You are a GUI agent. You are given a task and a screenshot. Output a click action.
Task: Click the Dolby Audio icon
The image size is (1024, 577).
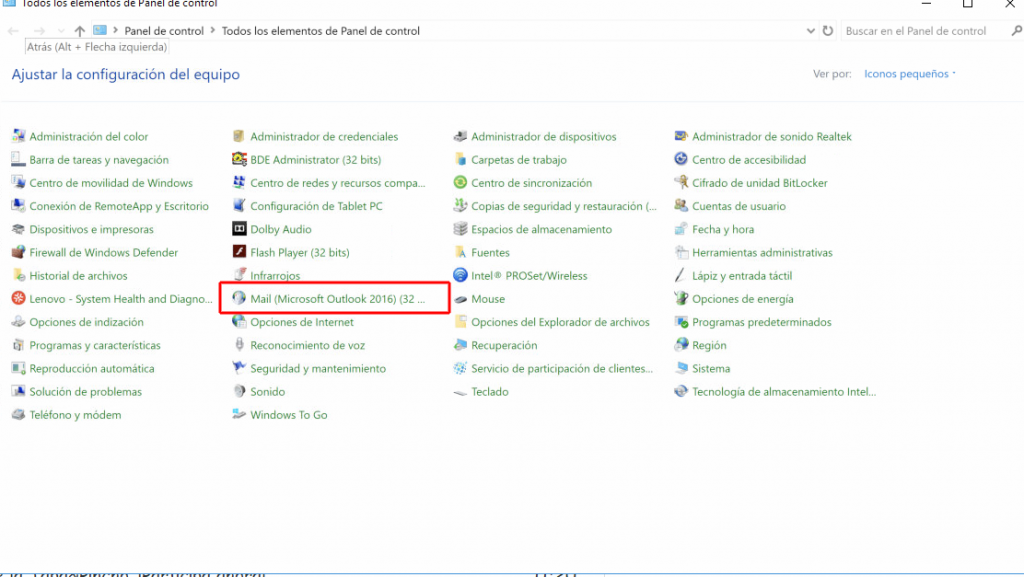(x=239, y=228)
